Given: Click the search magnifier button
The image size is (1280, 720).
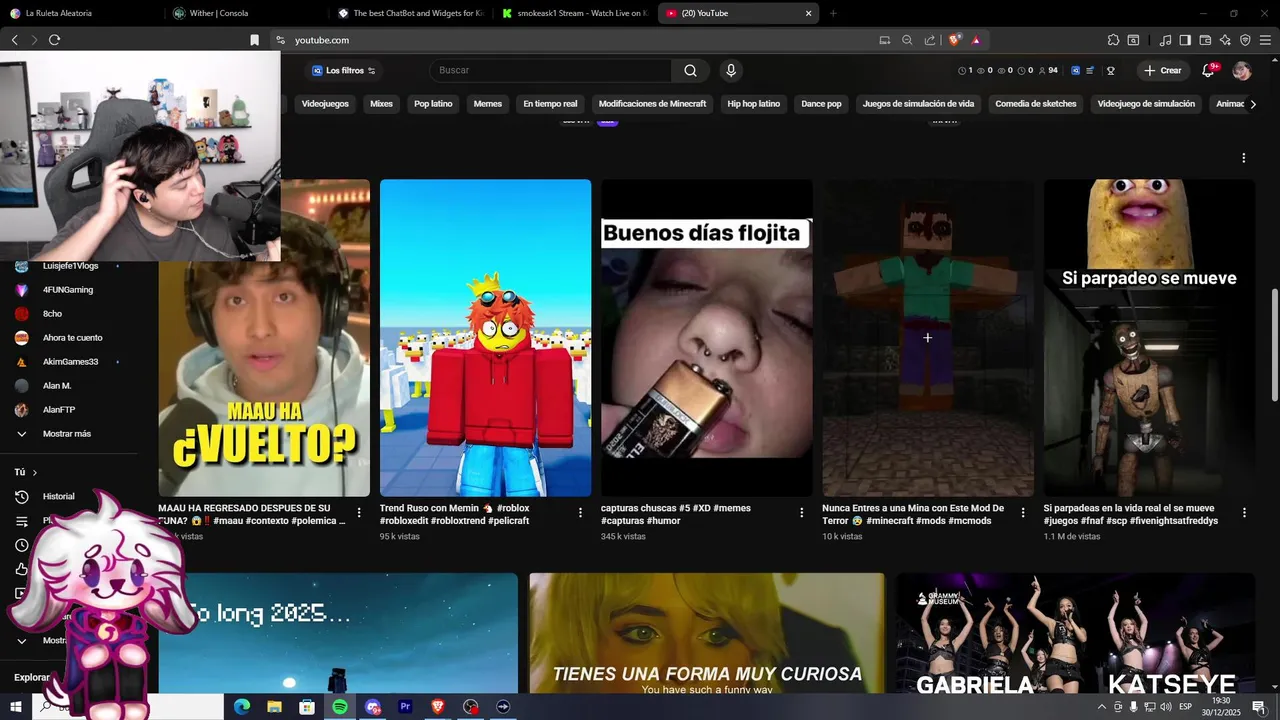Looking at the screenshot, I should [690, 70].
